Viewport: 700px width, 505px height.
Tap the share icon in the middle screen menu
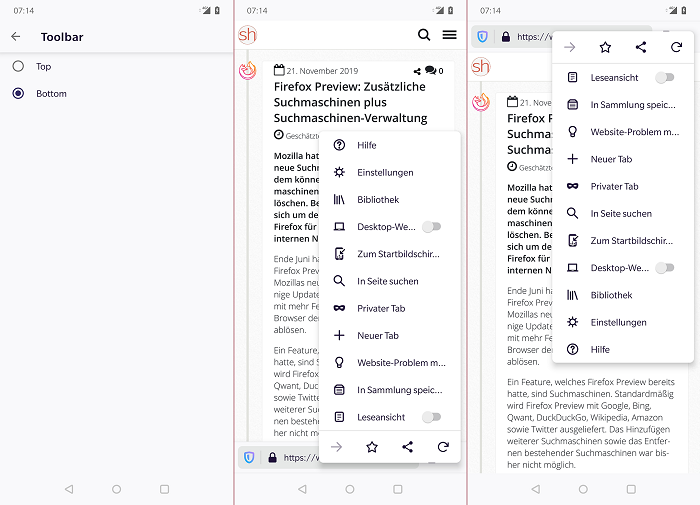point(407,447)
